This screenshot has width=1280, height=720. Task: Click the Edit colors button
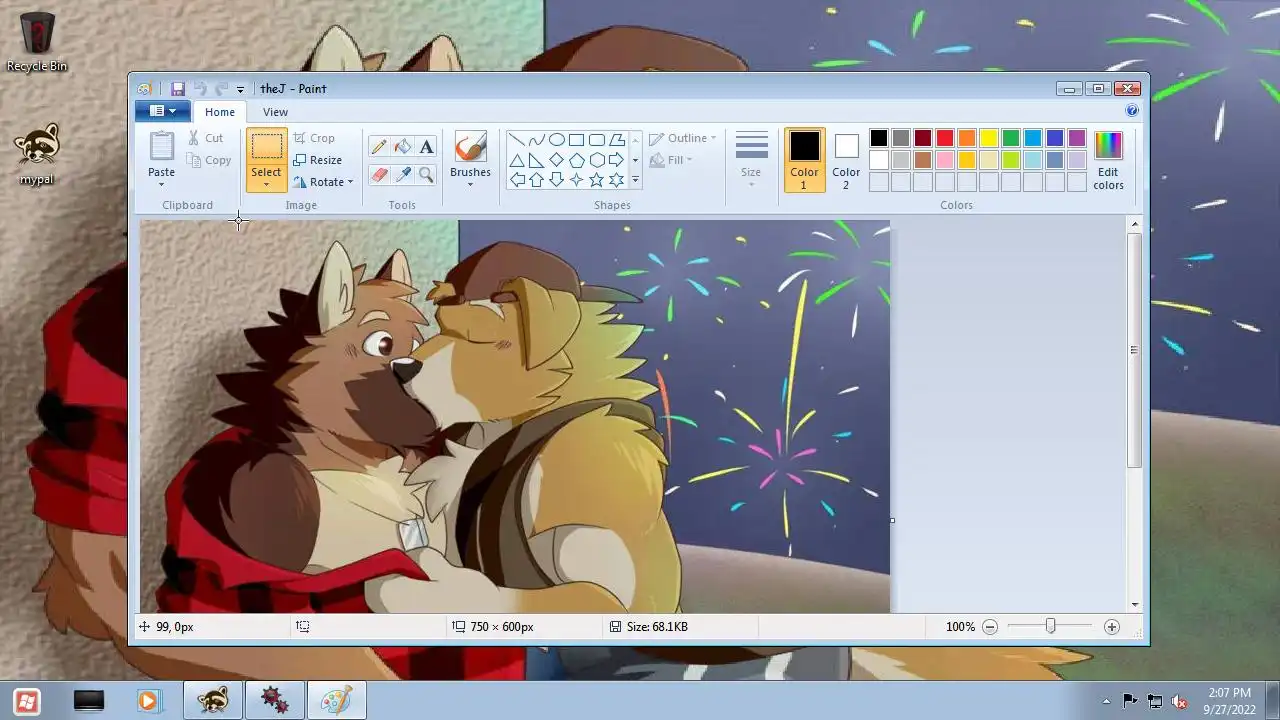(1108, 160)
